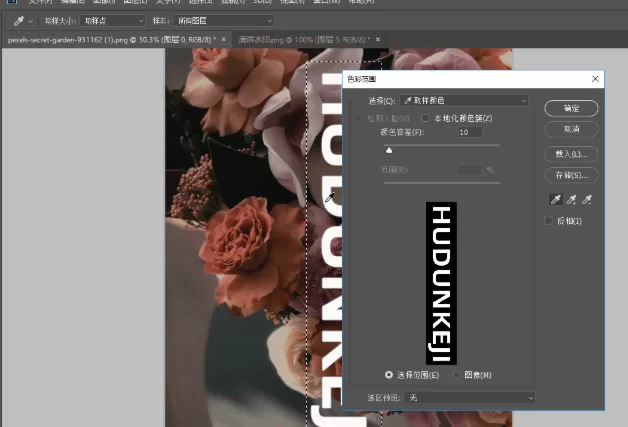628x427 pixels.
Task: Select the Eyedropper sampling tool in the dialog
Action: tap(556, 199)
